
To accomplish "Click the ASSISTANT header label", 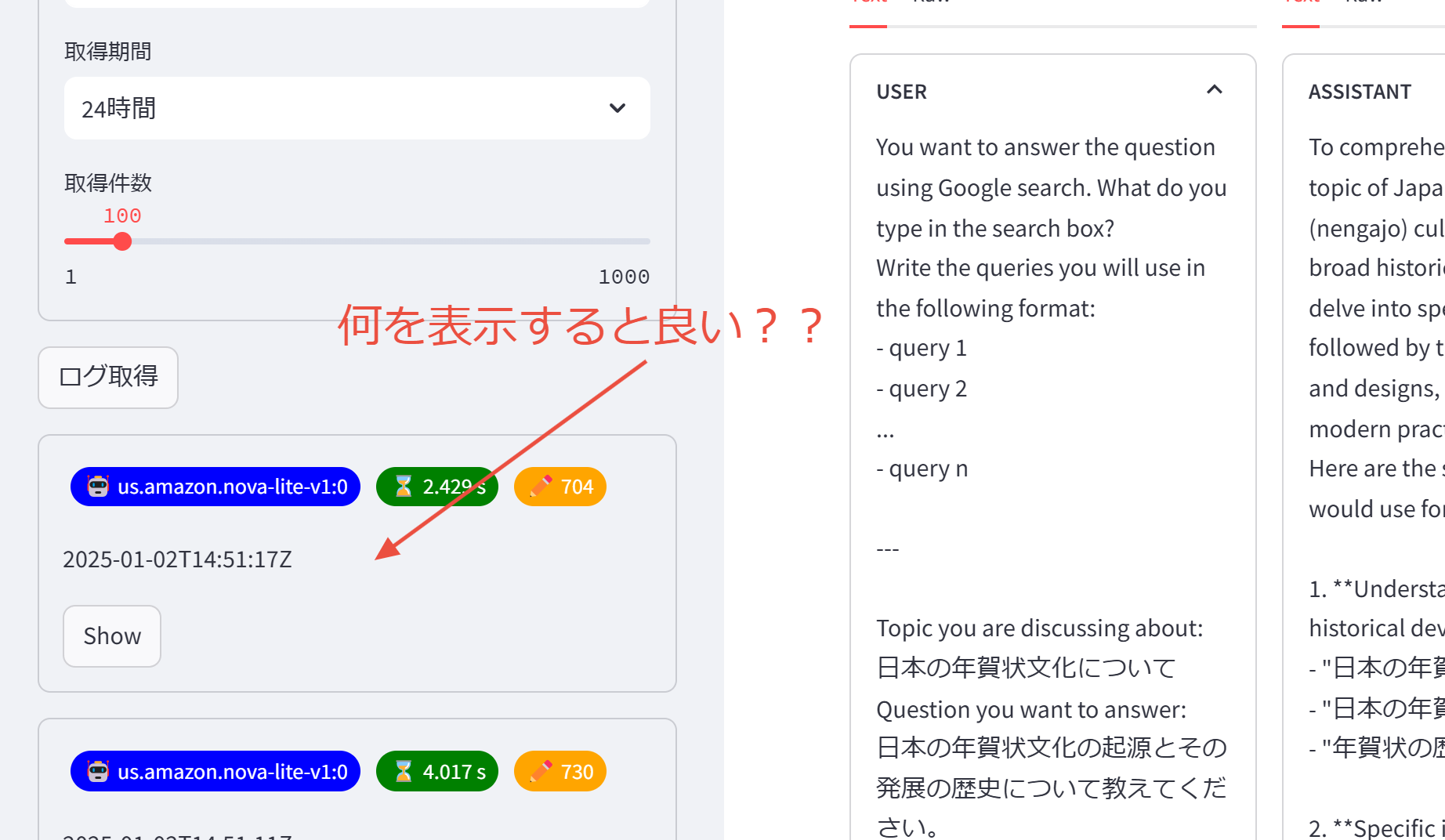I will pyautogui.click(x=1360, y=92).
